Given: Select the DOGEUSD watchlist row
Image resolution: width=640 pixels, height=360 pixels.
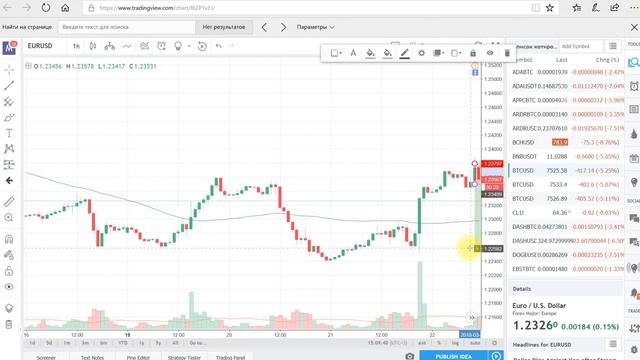Looking at the screenshot, I should coord(567,255).
